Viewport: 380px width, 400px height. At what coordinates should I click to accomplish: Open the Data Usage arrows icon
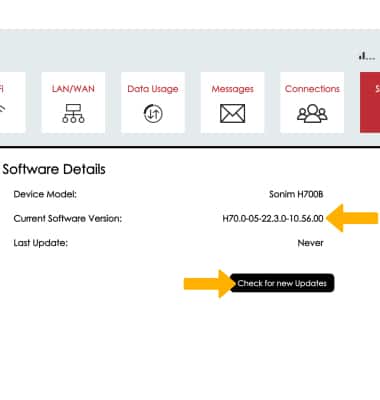pyautogui.click(x=153, y=113)
